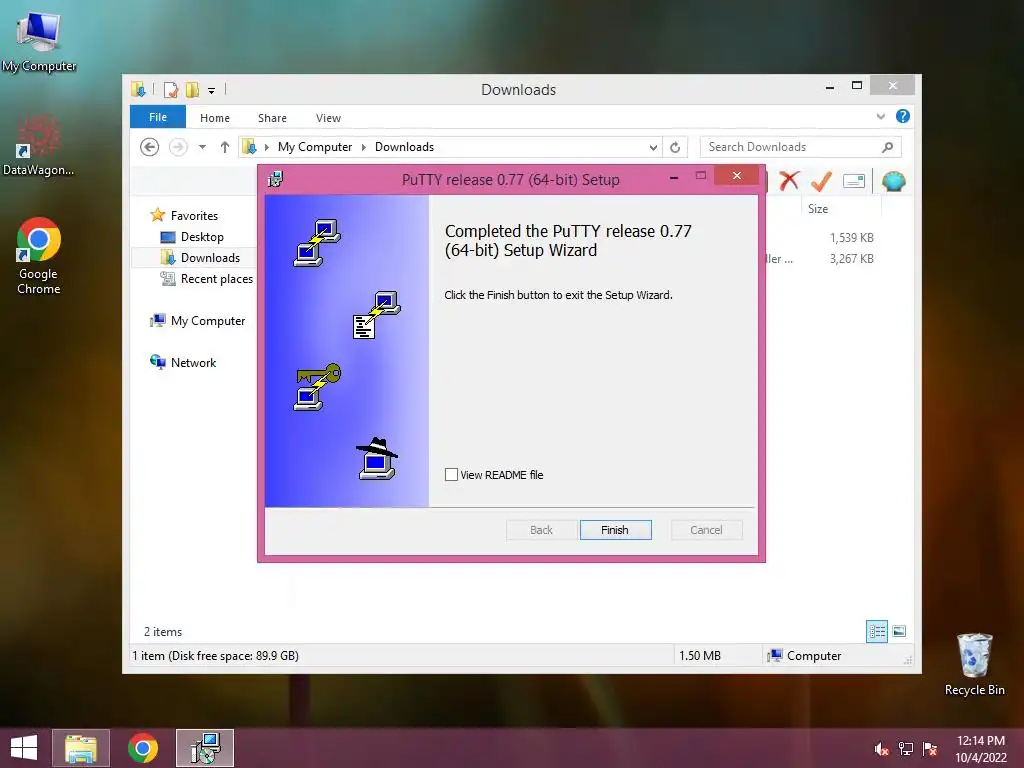
Task: Open the Recycle Bin desktop icon
Action: click(974, 664)
